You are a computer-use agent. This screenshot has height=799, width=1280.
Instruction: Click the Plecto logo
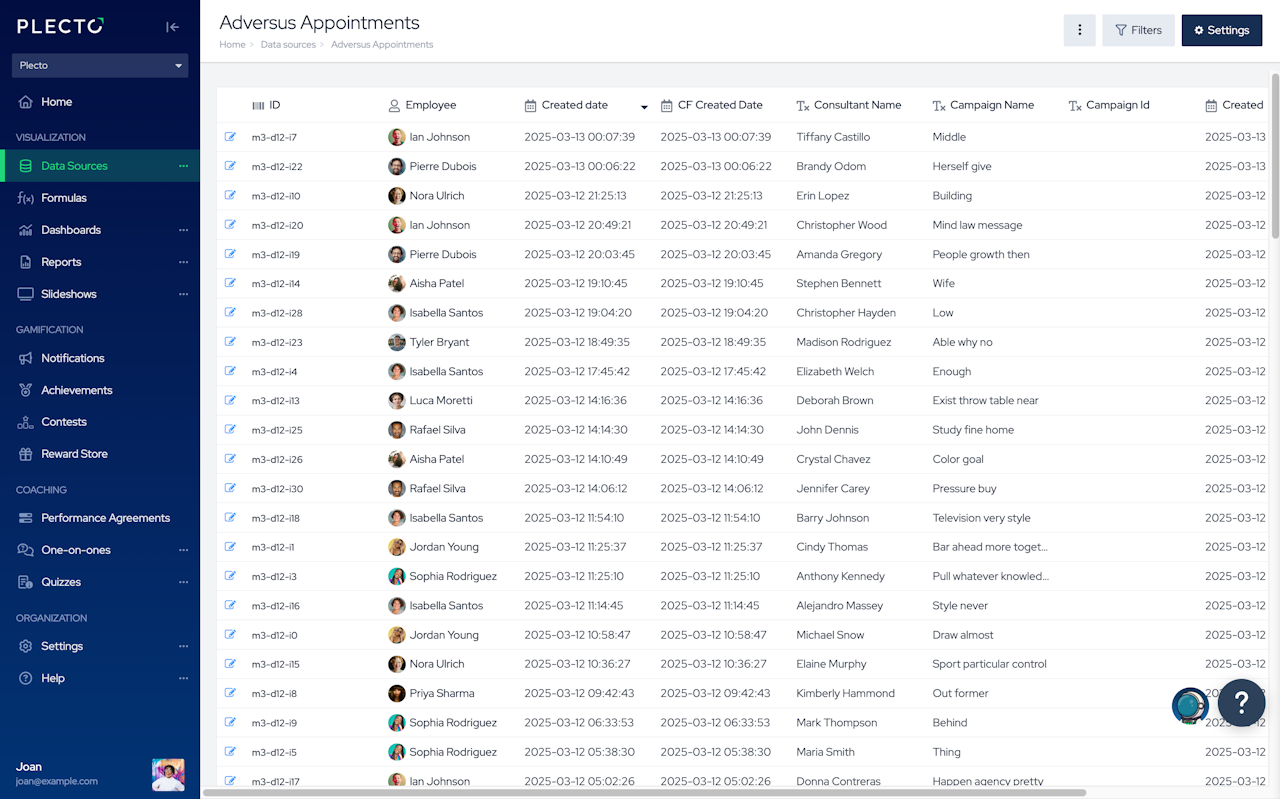(60, 27)
